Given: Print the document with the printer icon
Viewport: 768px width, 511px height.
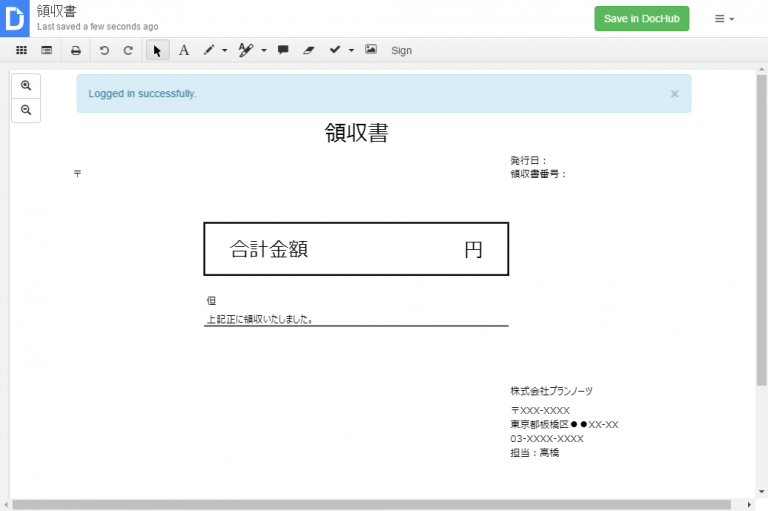Looking at the screenshot, I should [76, 50].
